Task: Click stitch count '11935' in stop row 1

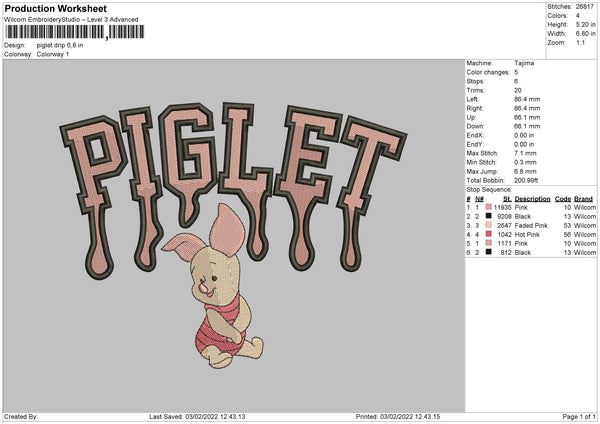Action: click(502, 207)
